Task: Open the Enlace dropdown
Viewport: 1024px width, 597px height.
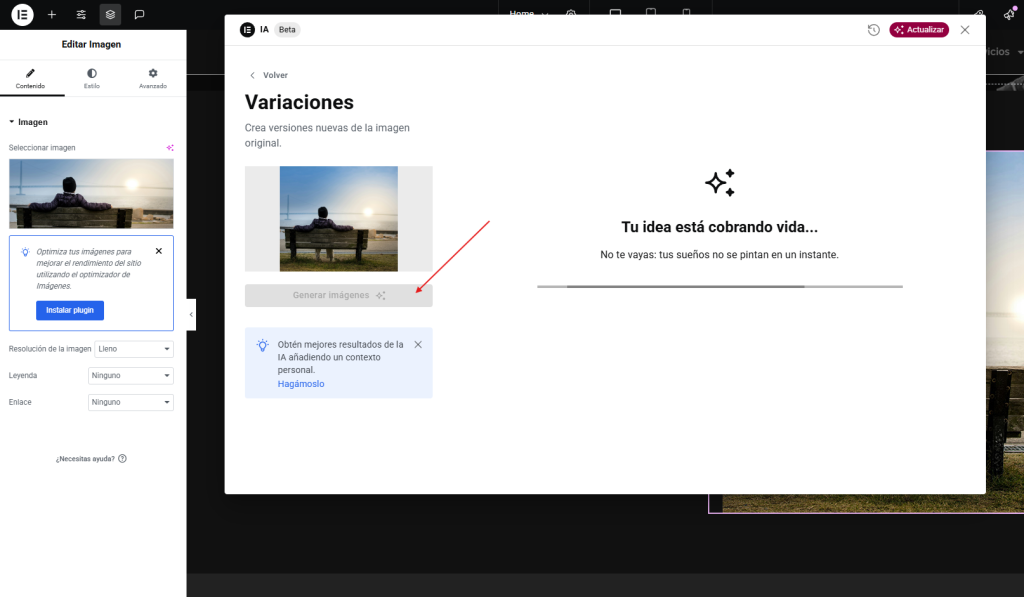Action: click(x=131, y=402)
